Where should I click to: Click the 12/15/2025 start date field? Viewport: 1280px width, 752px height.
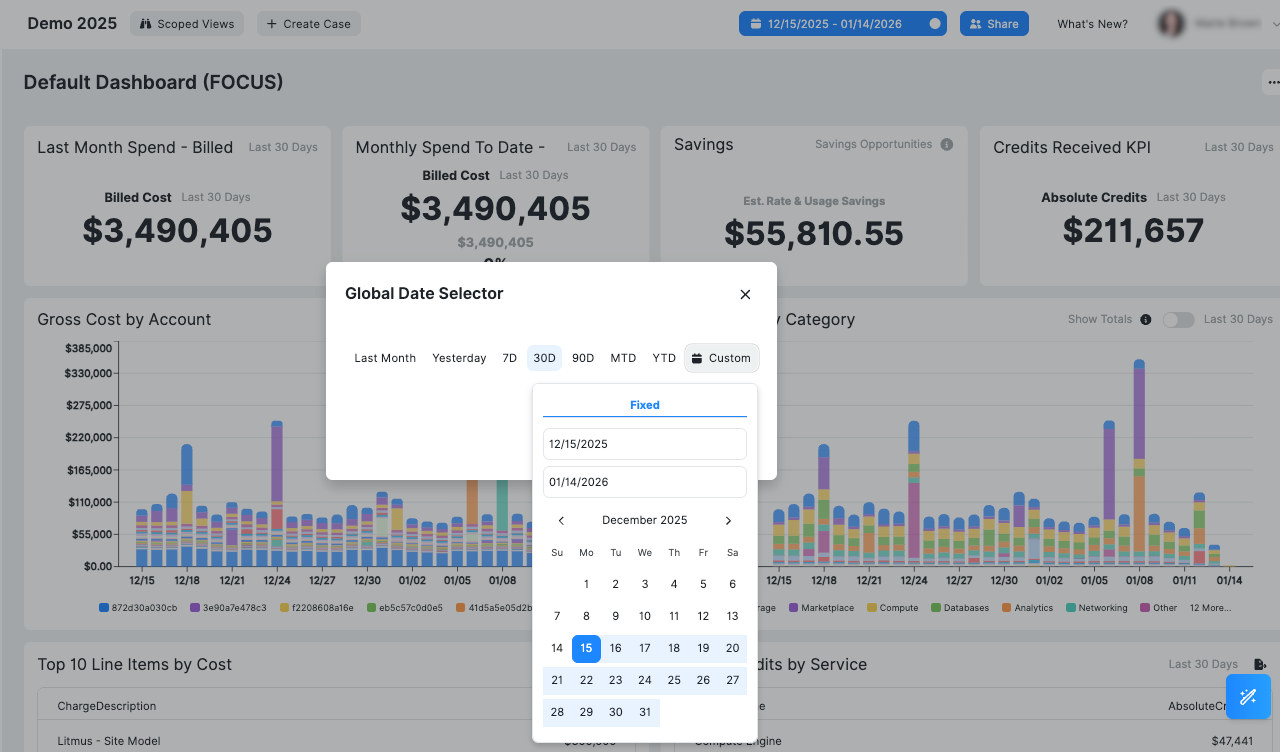click(644, 443)
